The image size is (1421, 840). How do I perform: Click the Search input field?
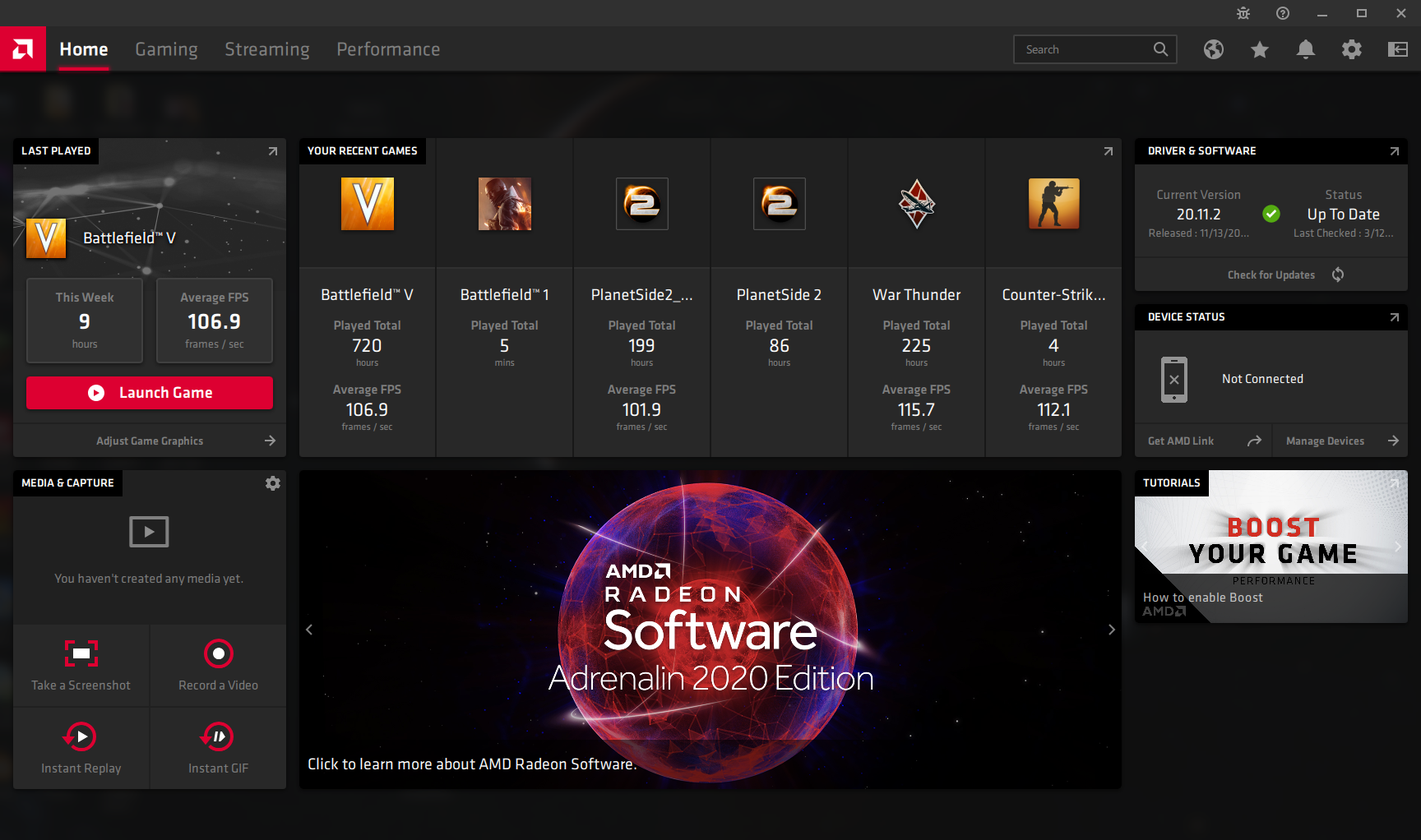(1084, 49)
